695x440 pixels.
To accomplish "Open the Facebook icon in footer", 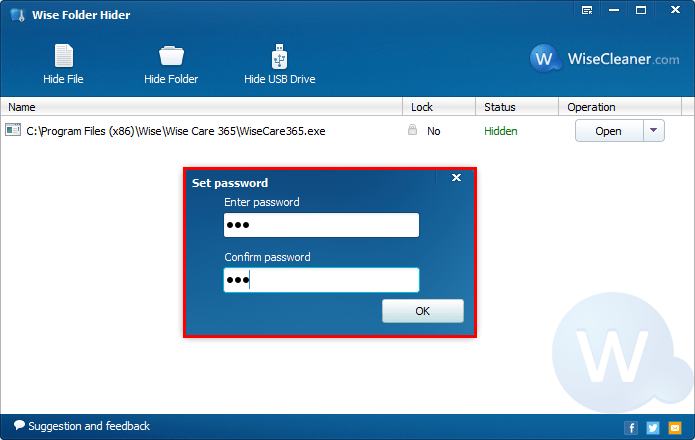I will tap(631, 428).
